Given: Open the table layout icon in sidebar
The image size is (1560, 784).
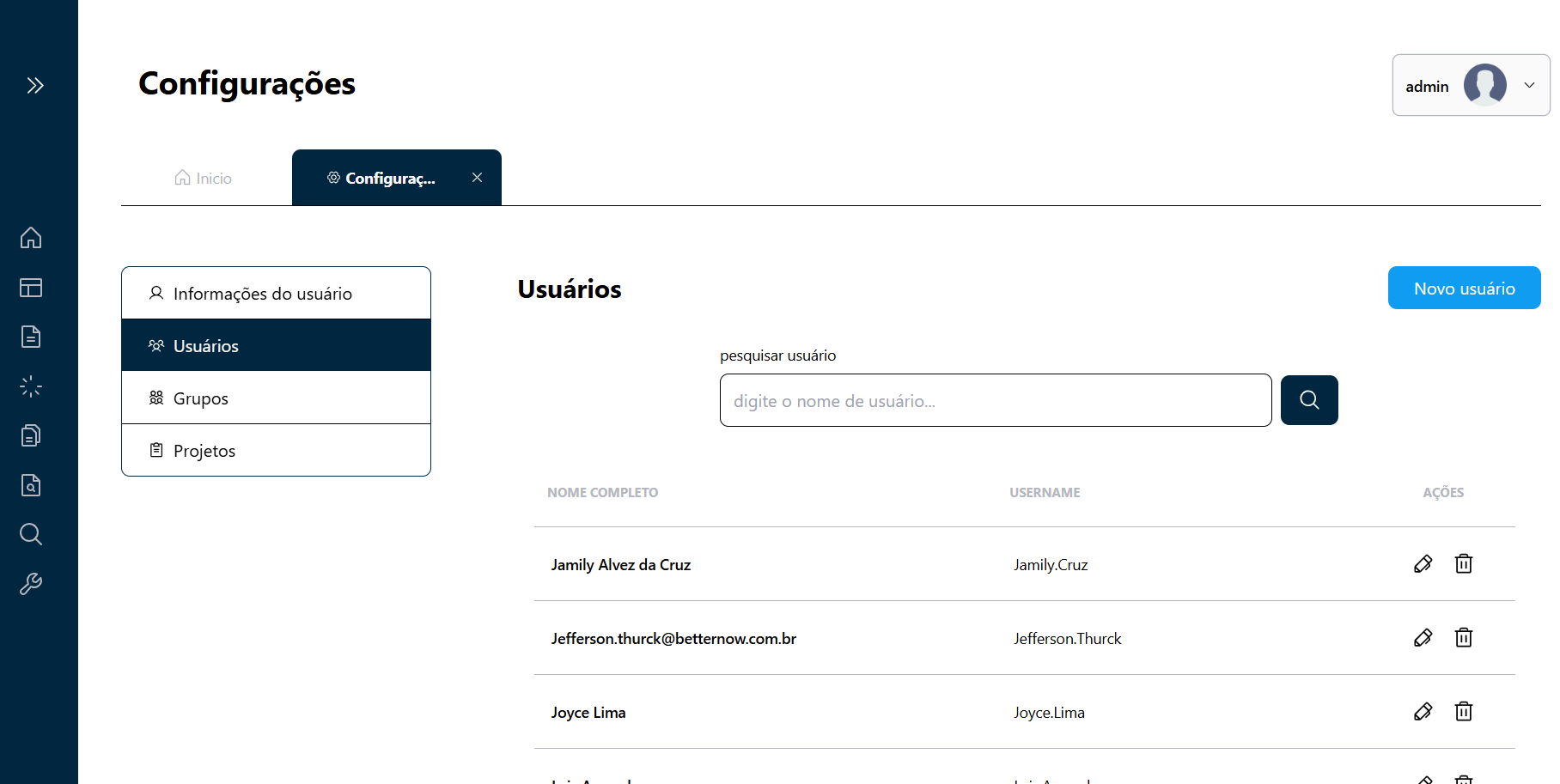Looking at the screenshot, I should (x=31, y=288).
